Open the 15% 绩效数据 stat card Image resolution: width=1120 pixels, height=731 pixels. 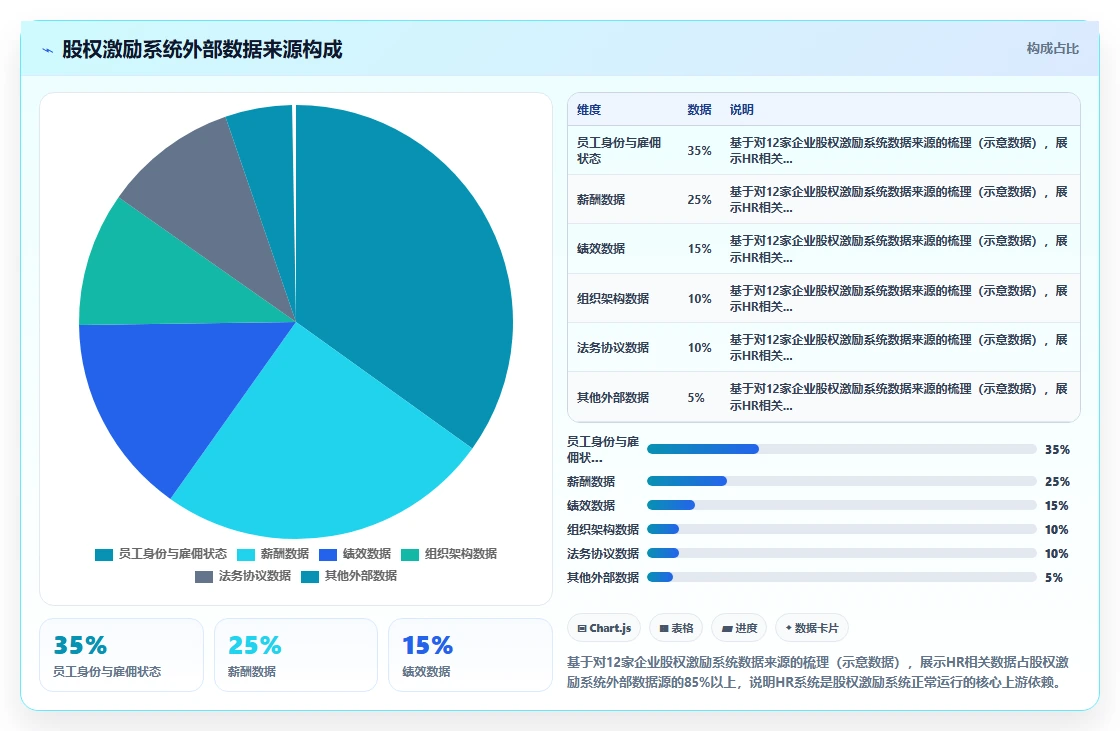click(470, 655)
